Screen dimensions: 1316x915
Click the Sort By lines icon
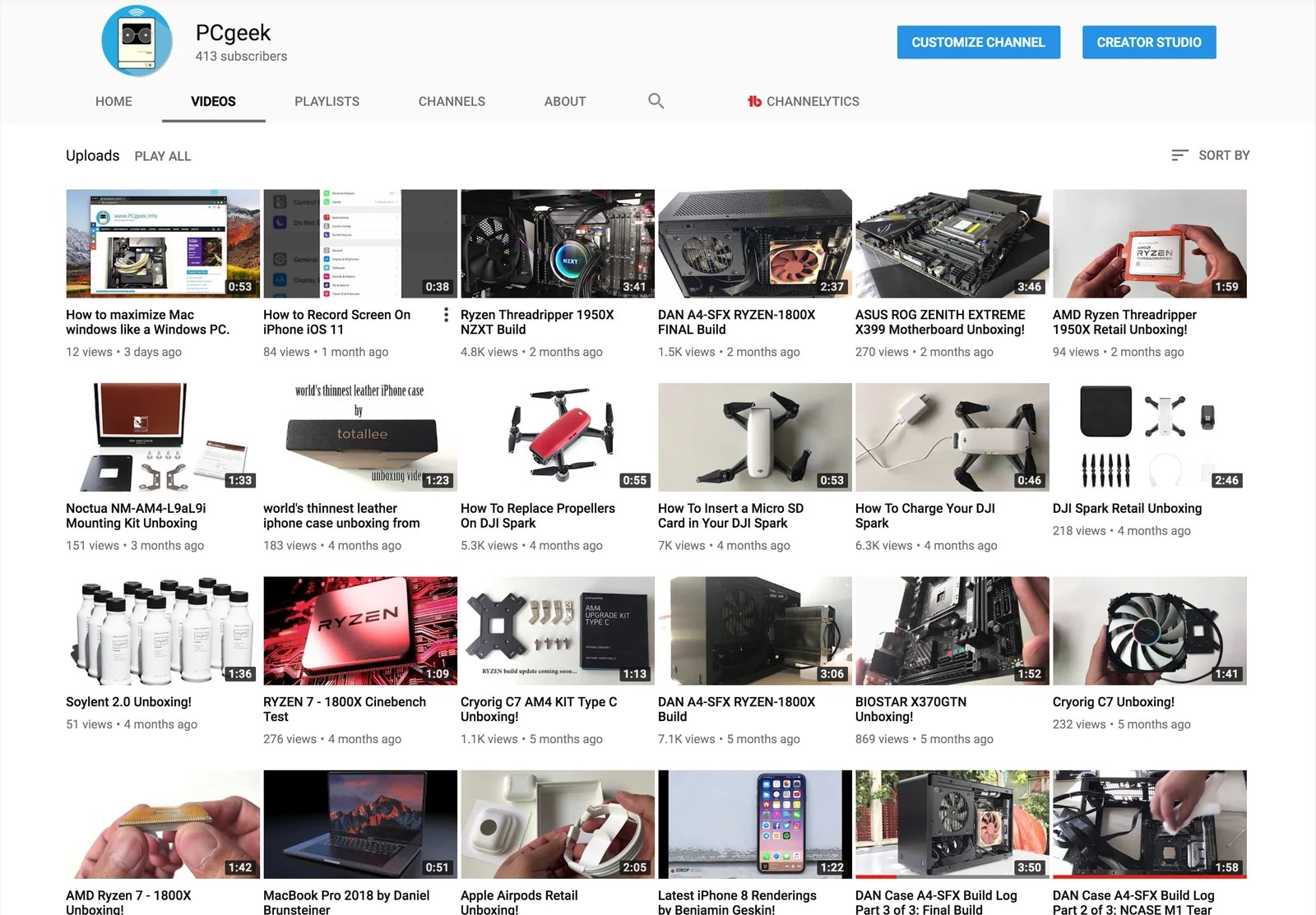coord(1179,155)
